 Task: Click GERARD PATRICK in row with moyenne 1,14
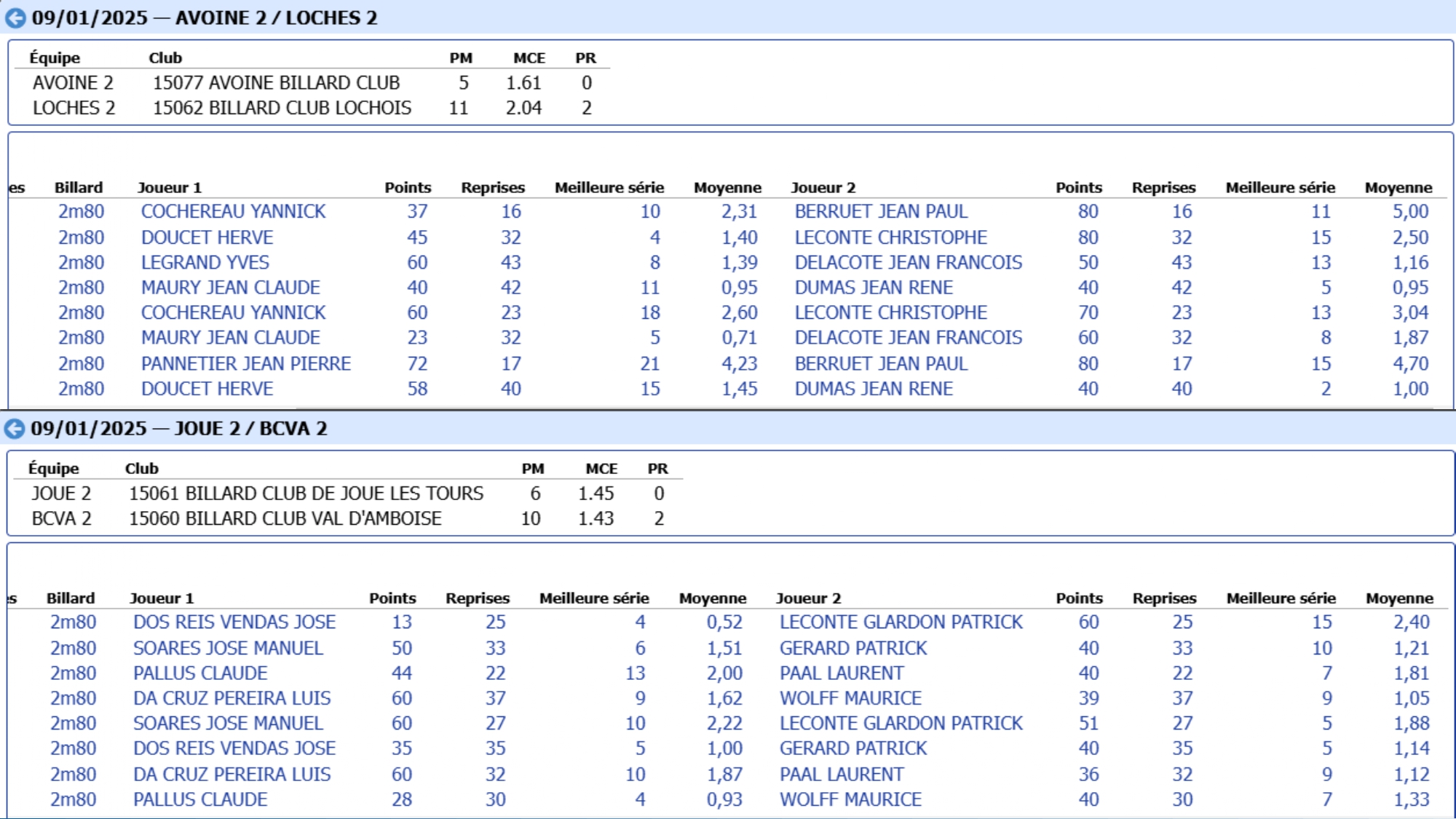[x=853, y=748]
